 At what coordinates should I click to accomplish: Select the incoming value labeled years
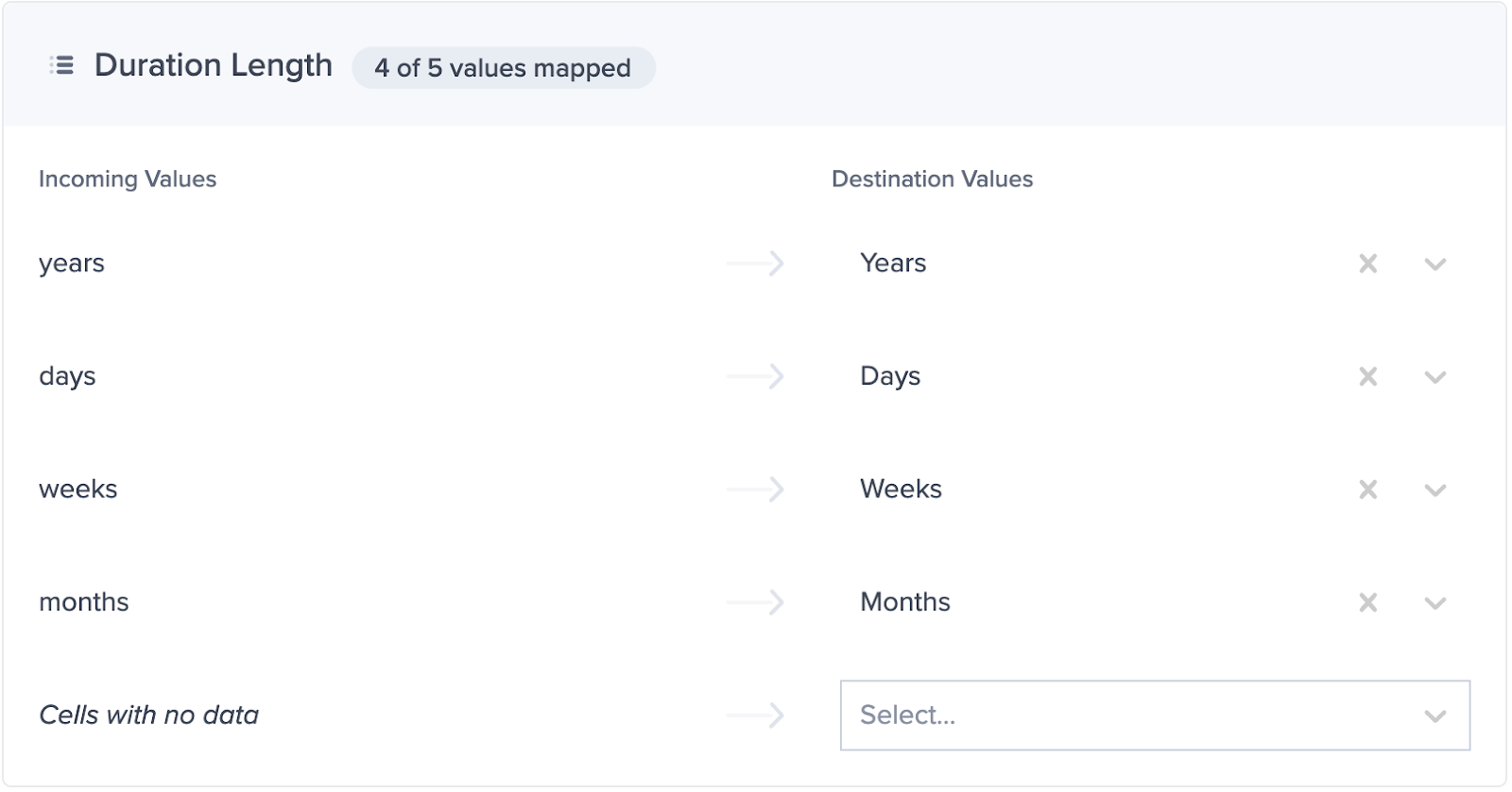71,264
